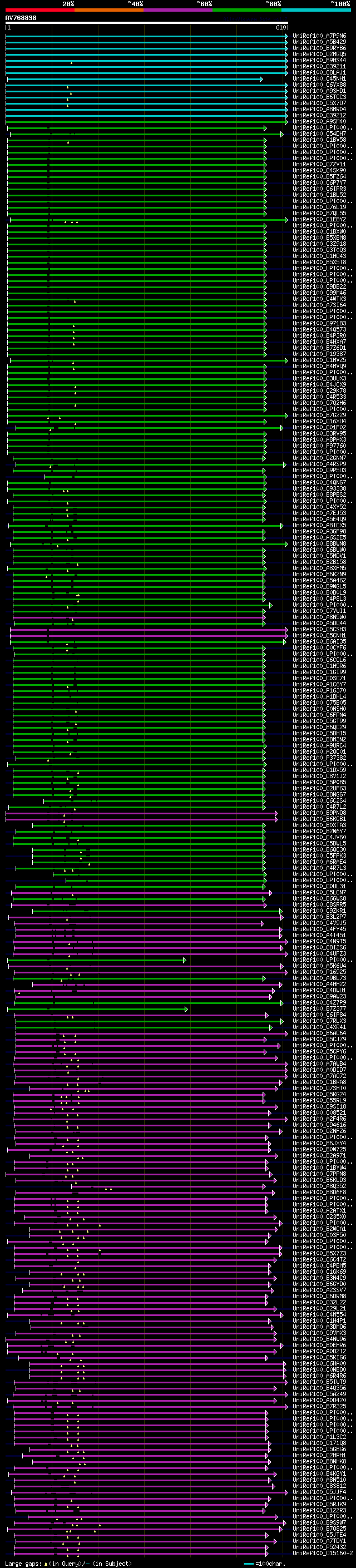Viewport: 356px width, 1568px height.
Task: Click the UniRef100_Q4SK90 label
Action: point(319,170)
